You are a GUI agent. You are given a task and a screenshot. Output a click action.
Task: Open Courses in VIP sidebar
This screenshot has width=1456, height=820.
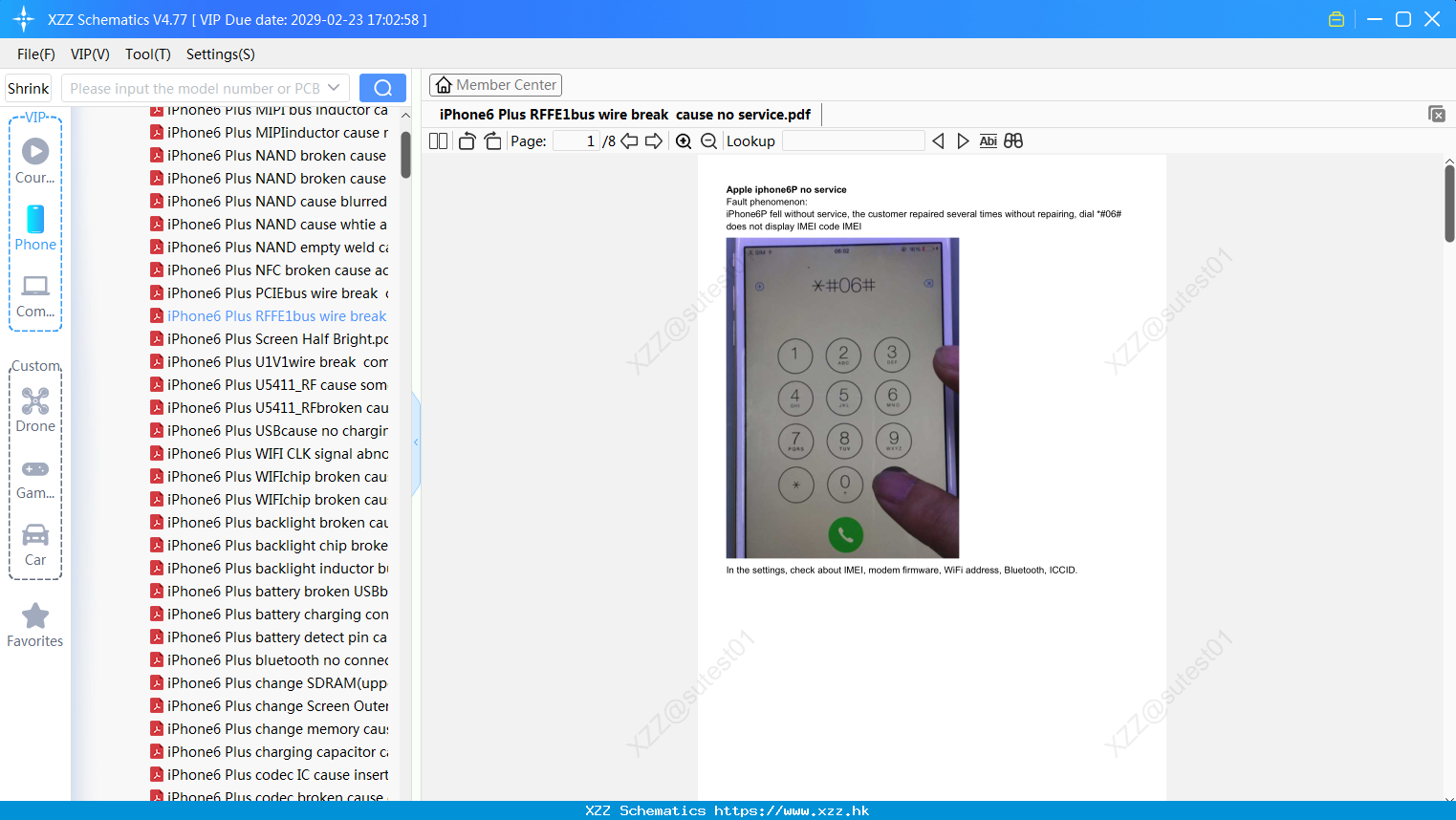(35, 161)
